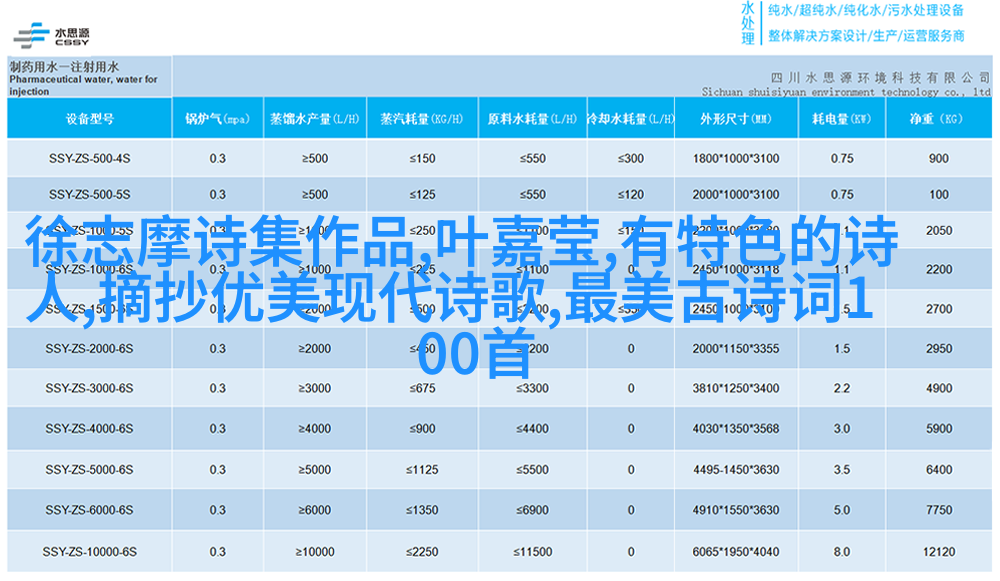Select model cell SSY-ZS-500-5S

[89, 195]
